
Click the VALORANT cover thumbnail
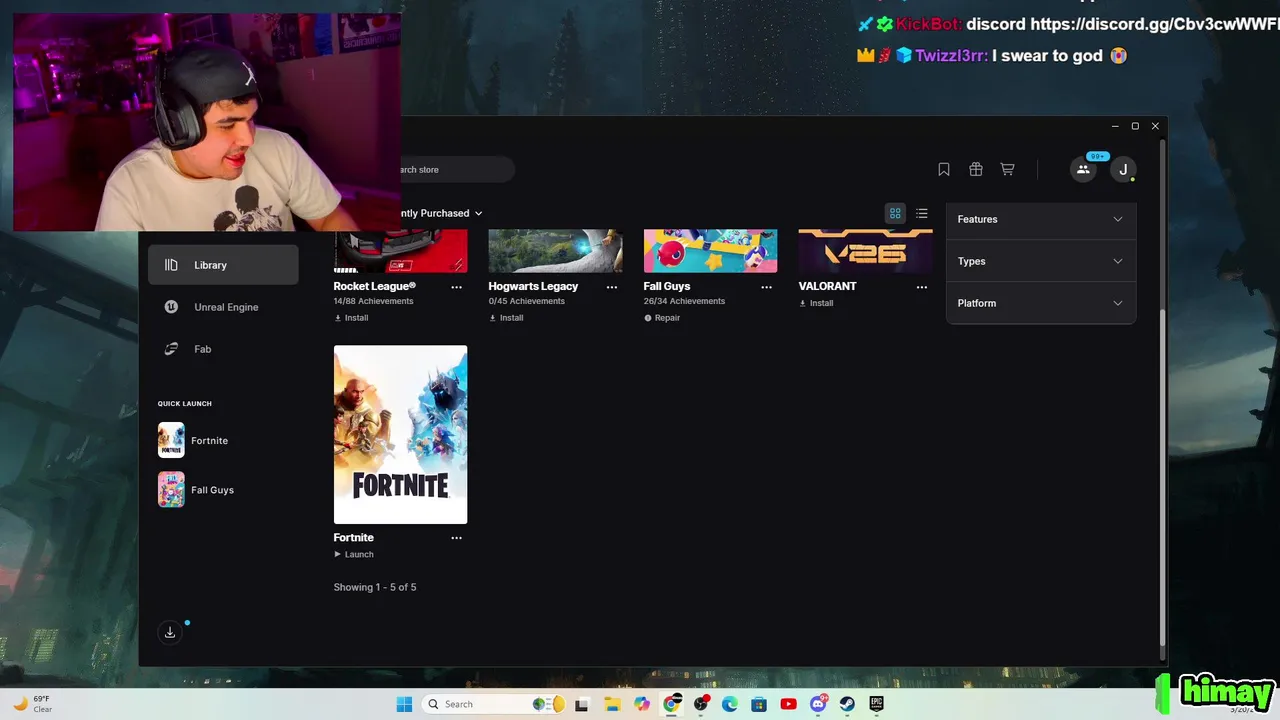click(x=865, y=251)
